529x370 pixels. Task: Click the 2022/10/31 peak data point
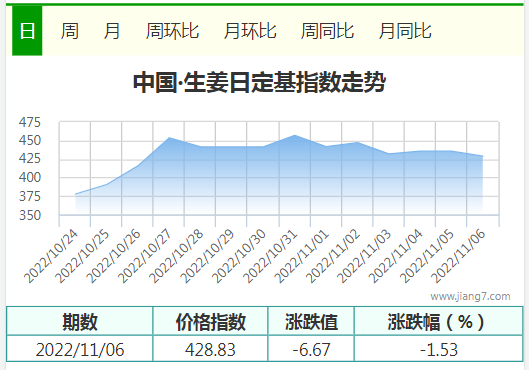(295, 135)
